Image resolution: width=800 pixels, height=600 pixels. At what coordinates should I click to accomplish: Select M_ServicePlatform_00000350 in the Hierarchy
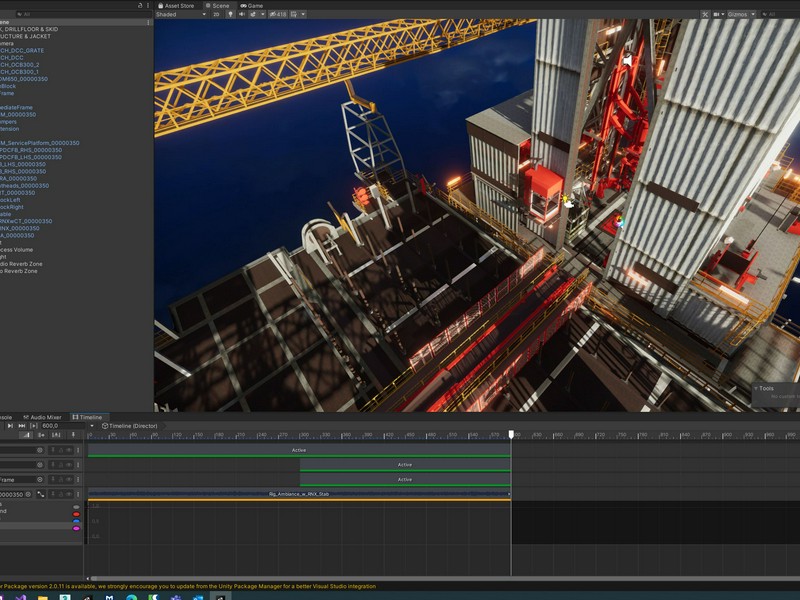click(x=40, y=143)
